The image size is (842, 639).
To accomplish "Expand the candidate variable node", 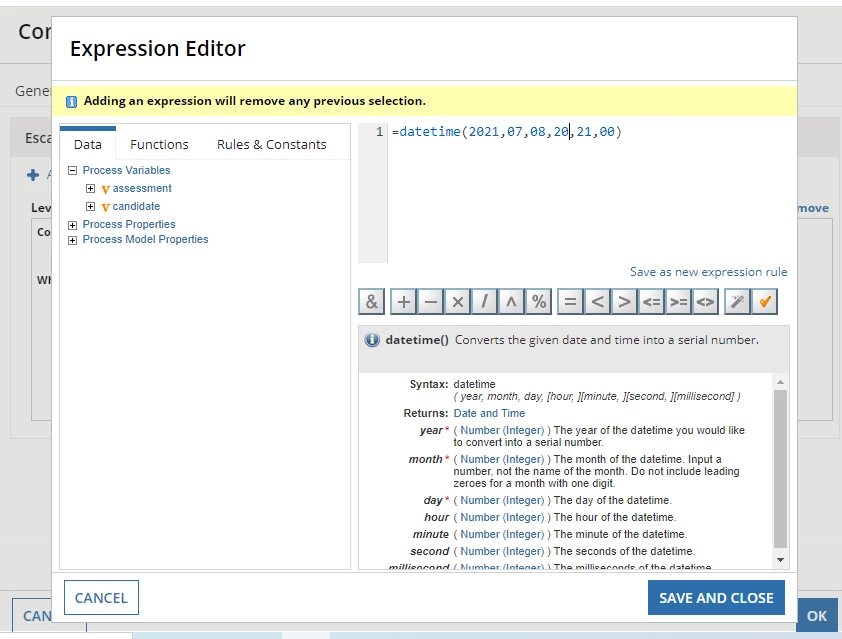I will click(90, 206).
